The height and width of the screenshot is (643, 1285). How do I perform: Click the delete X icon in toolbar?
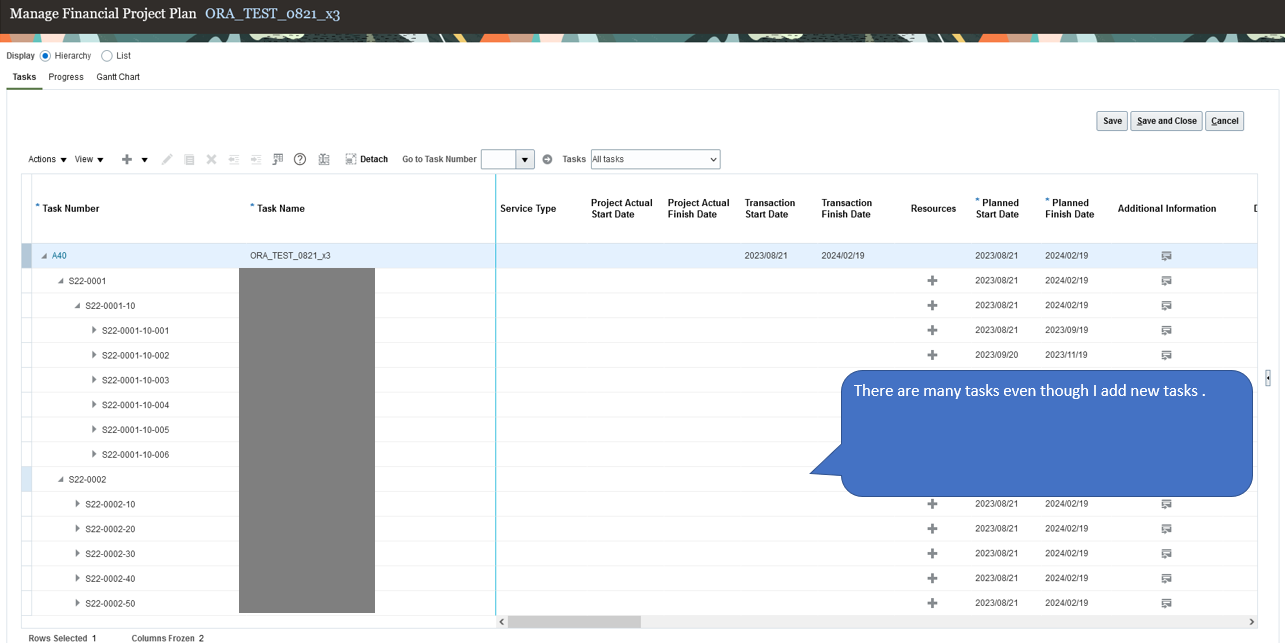(211, 159)
